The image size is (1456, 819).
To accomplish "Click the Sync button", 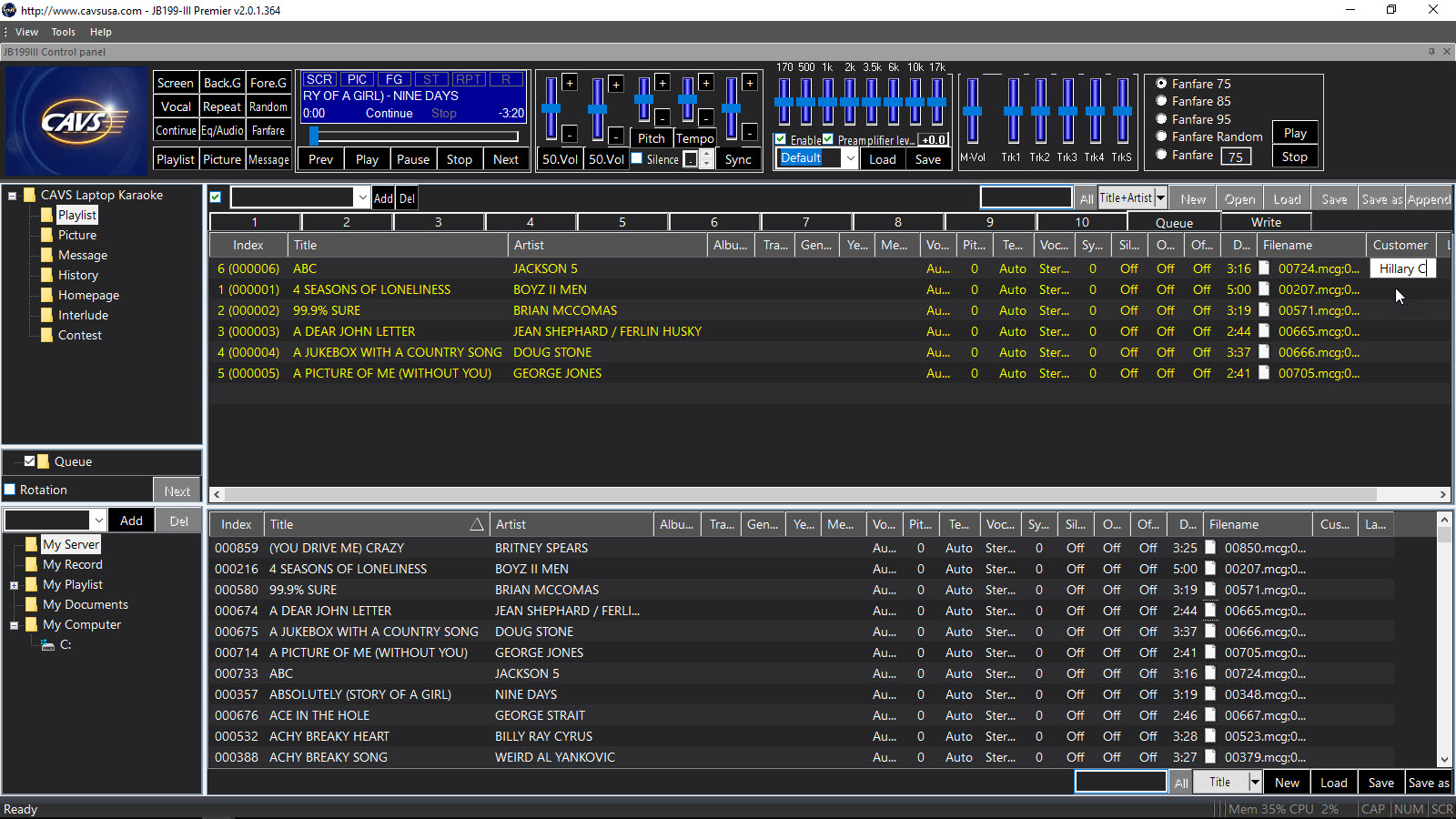I will pos(738,159).
